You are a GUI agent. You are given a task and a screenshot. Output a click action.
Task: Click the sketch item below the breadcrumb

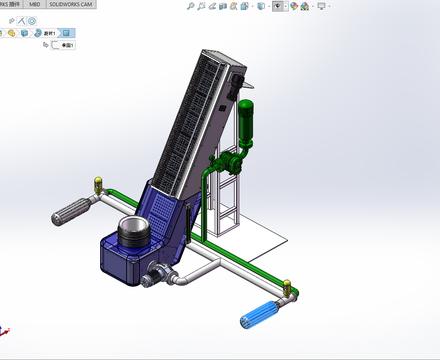coord(63,45)
